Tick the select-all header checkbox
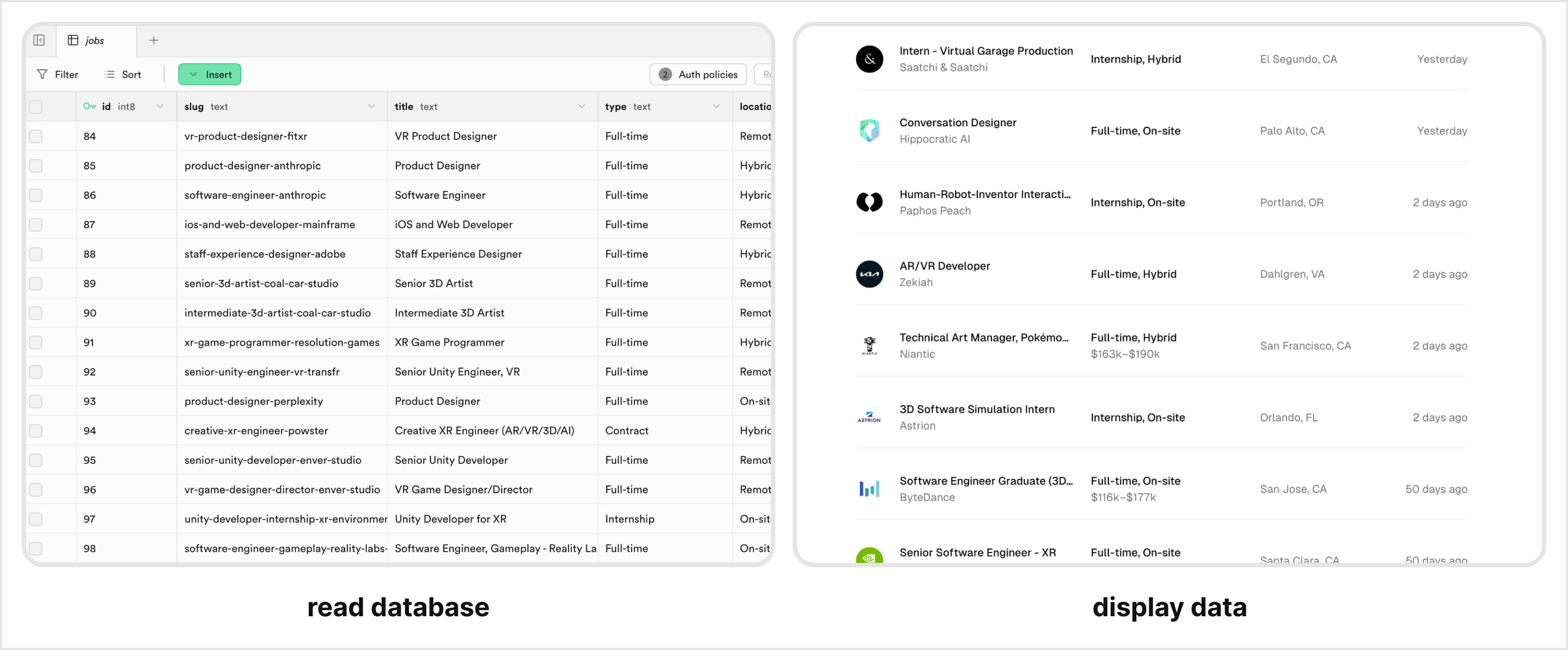Screen dimensions: 1568x650 click(x=36, y=107)
